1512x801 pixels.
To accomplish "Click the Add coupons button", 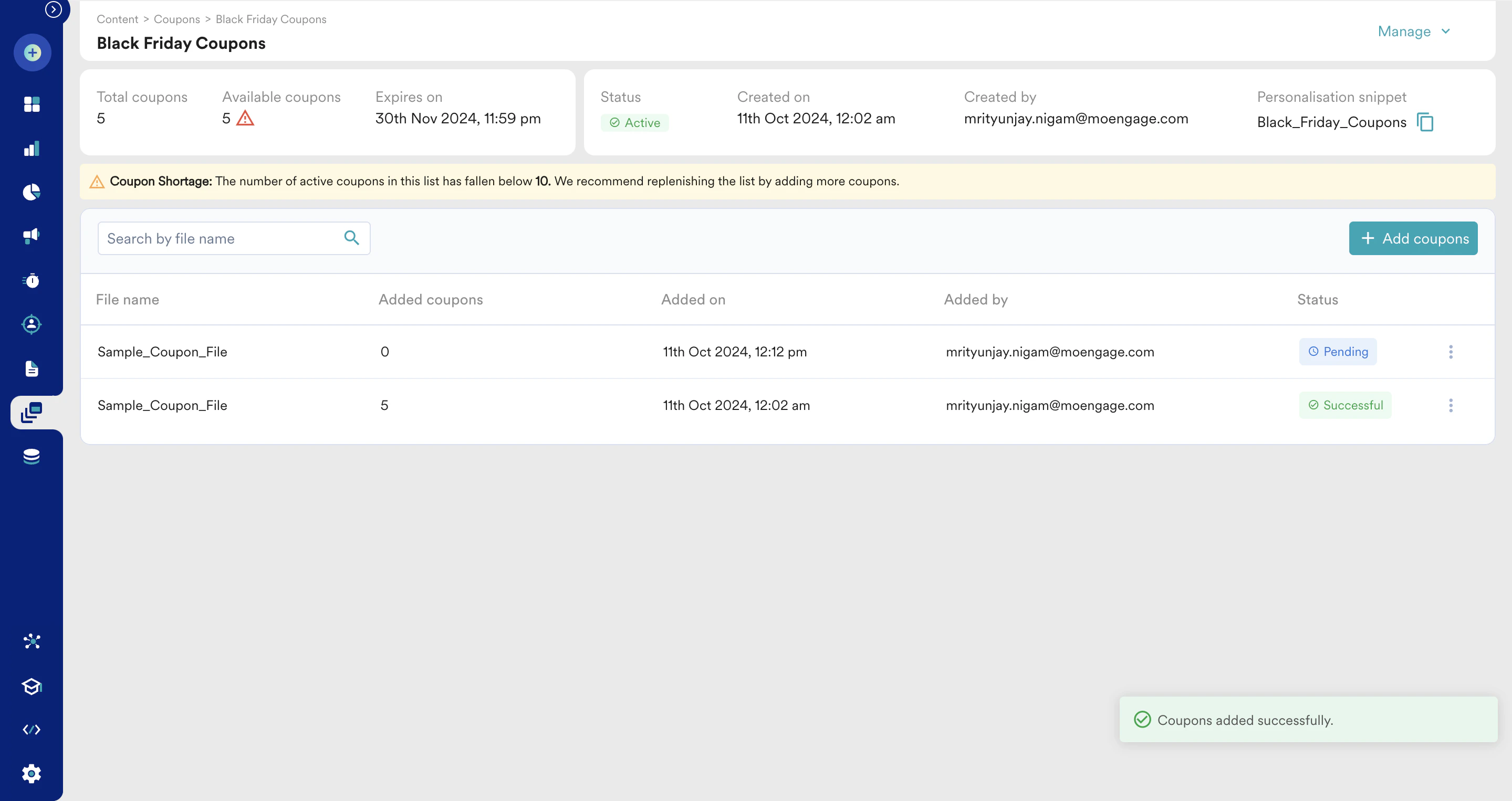I will (1413, 238).
